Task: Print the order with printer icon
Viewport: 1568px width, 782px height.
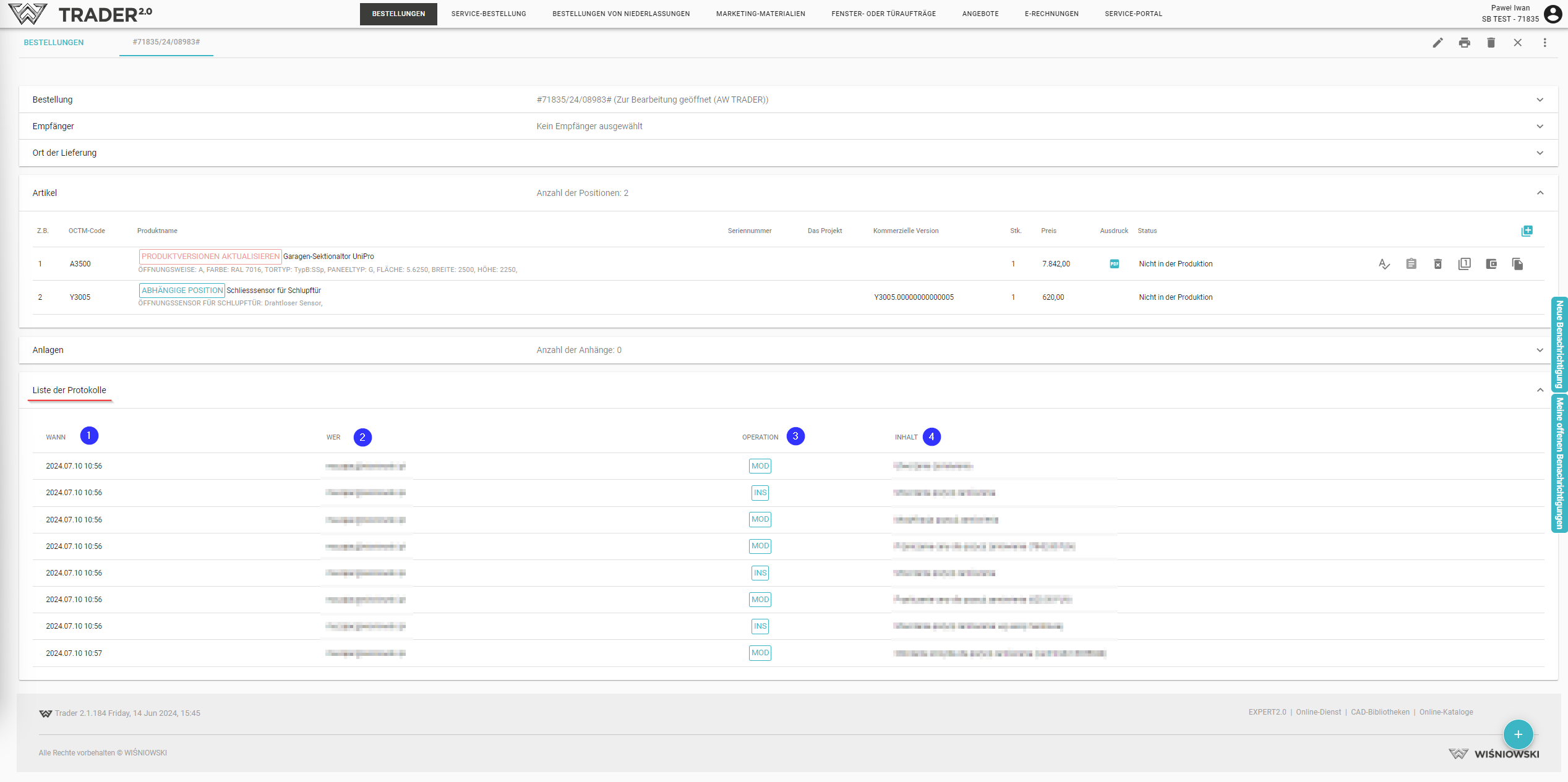Action: pos(1464,43)
